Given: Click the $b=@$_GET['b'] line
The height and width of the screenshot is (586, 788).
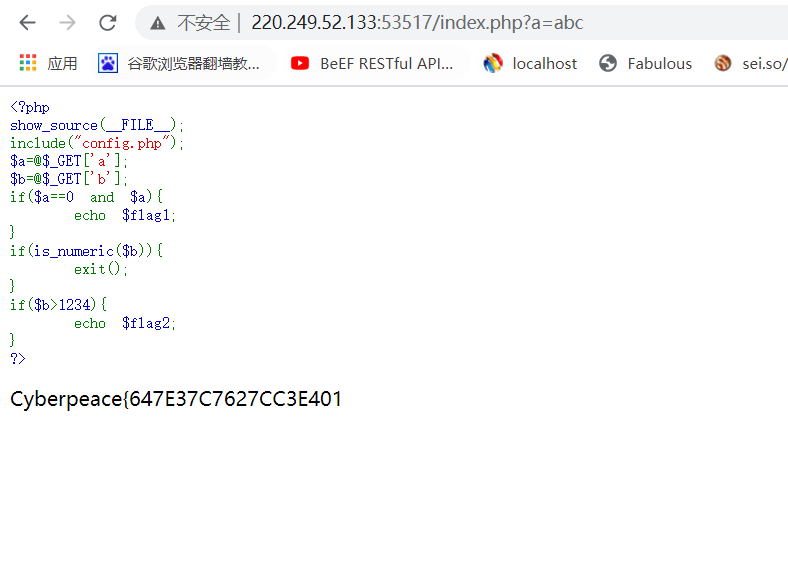Looking at the screenshot, I should (69, 179).
